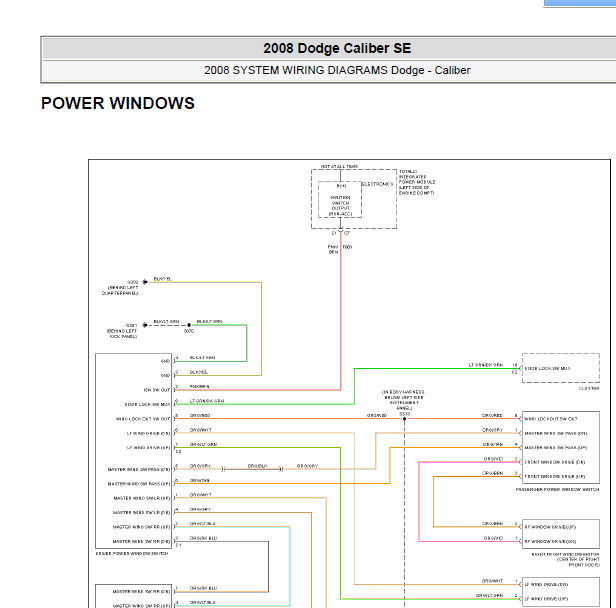Click the "ELECTRONICS" label in power module
This screenshot has height=608, width=616.
[x=377, y=184]
